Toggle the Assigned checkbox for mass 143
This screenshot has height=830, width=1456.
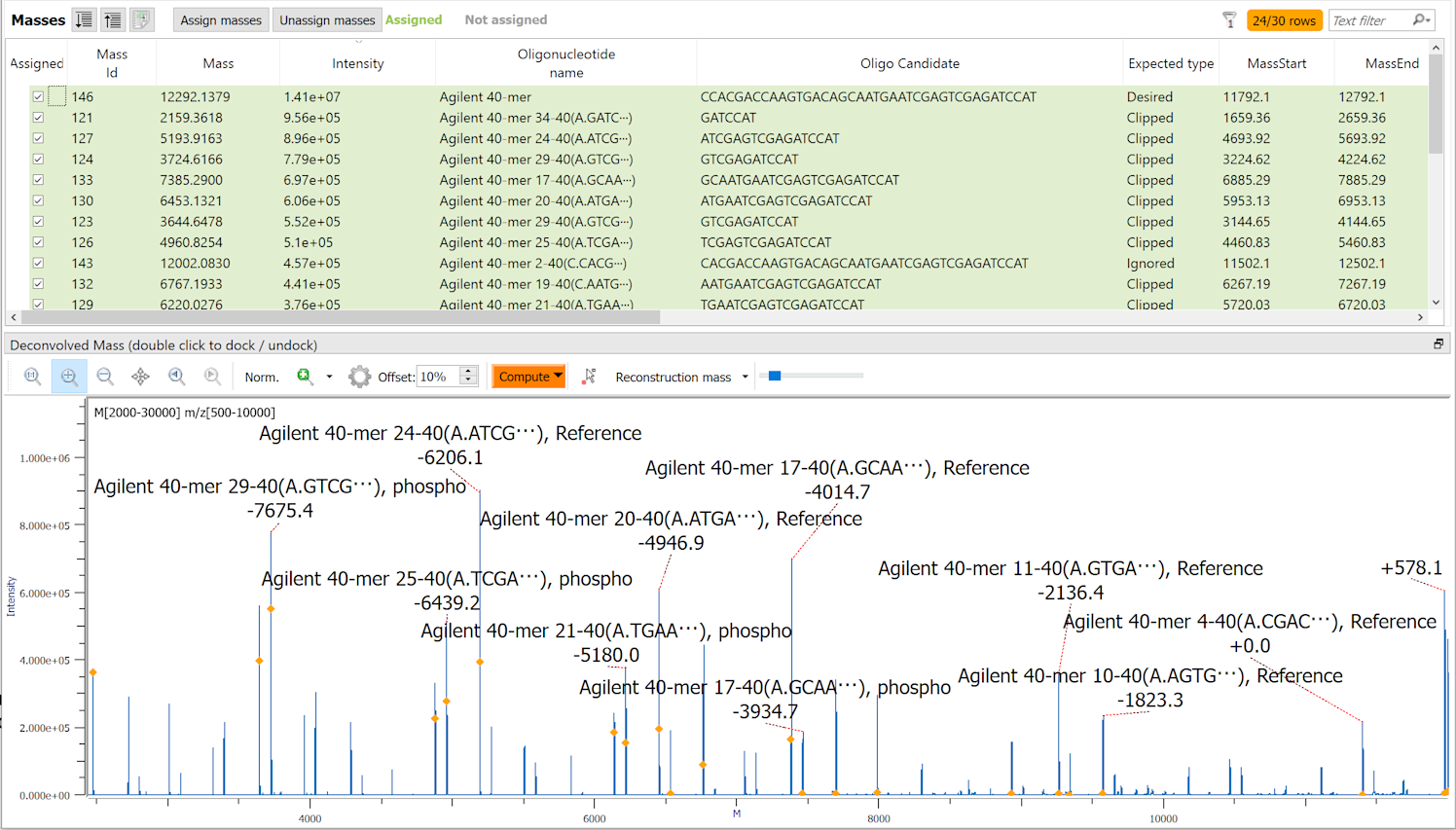pyautogui.click(x=38, y=264)
